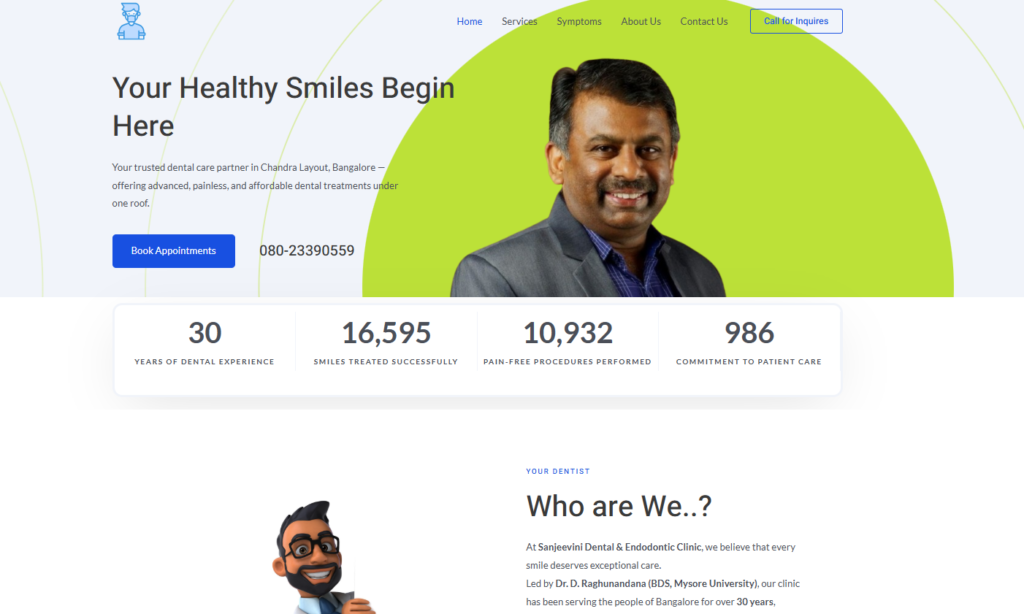Go to the Services menu item
1024x614 pixels.
tap(519, 22)
